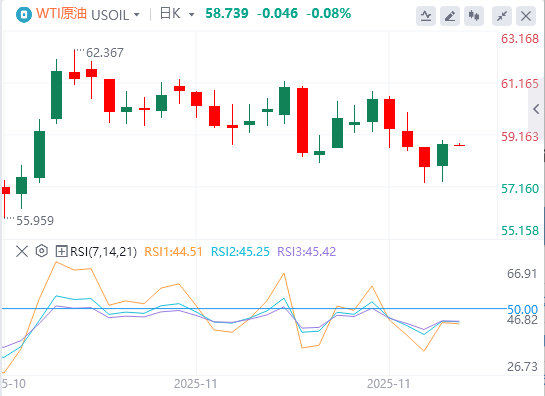This screenshot has width=545, height=396.
Task: Click the WTI crude round logo icon
Action: 24,15
